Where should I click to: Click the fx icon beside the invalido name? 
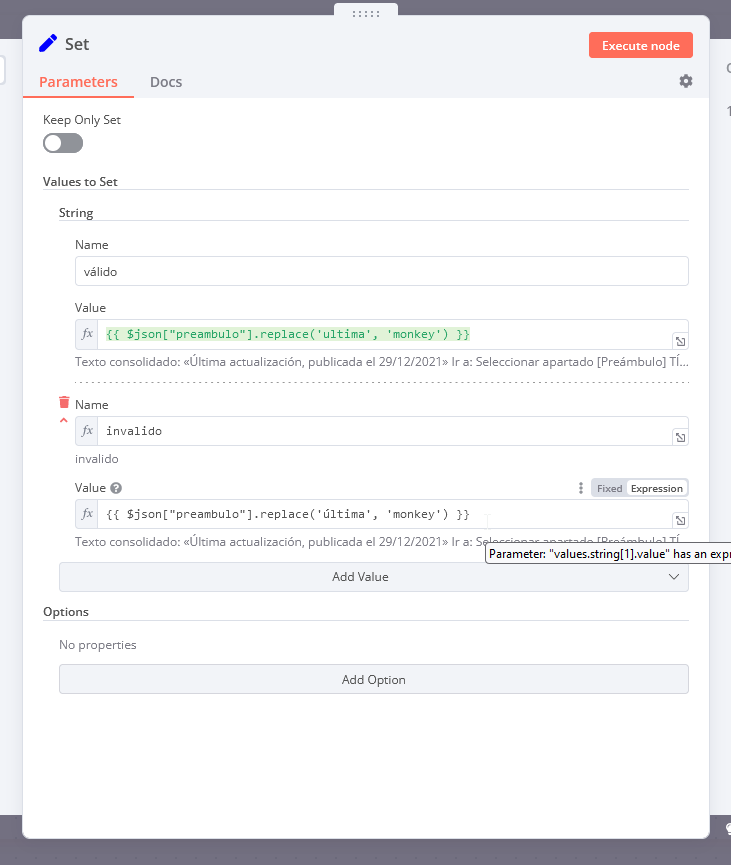87,430
